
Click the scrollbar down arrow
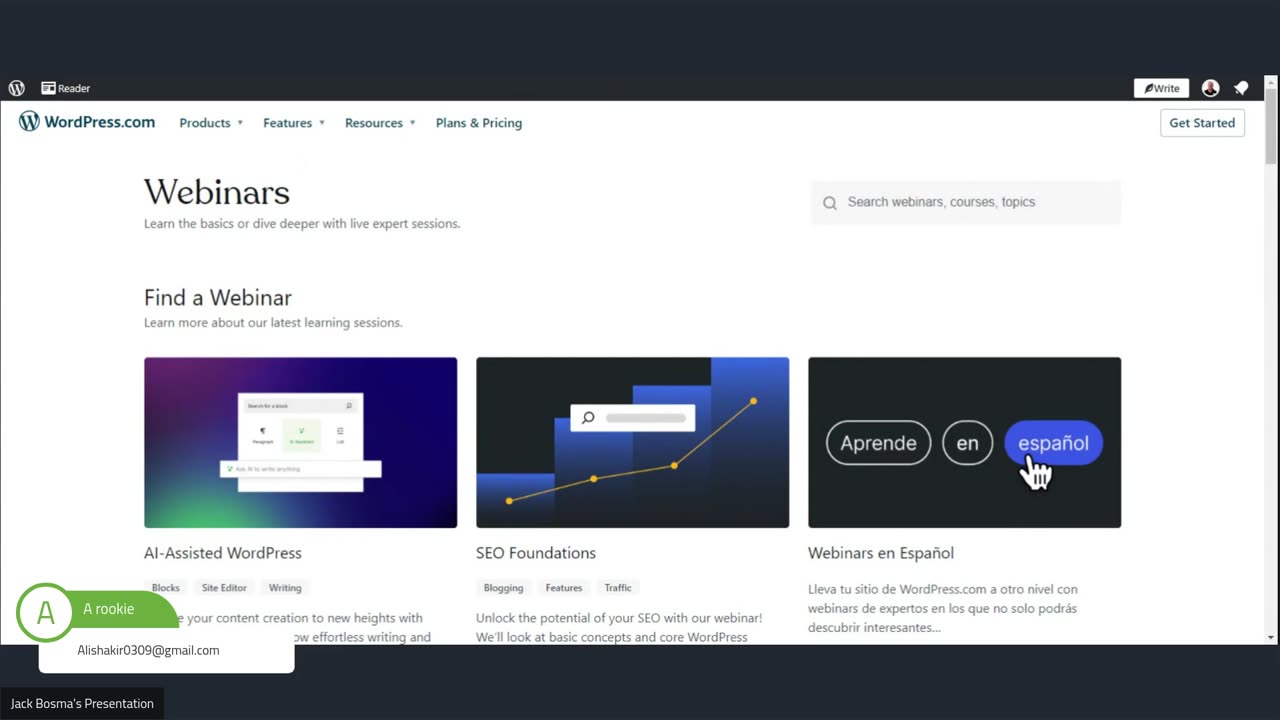[1271, 638]
